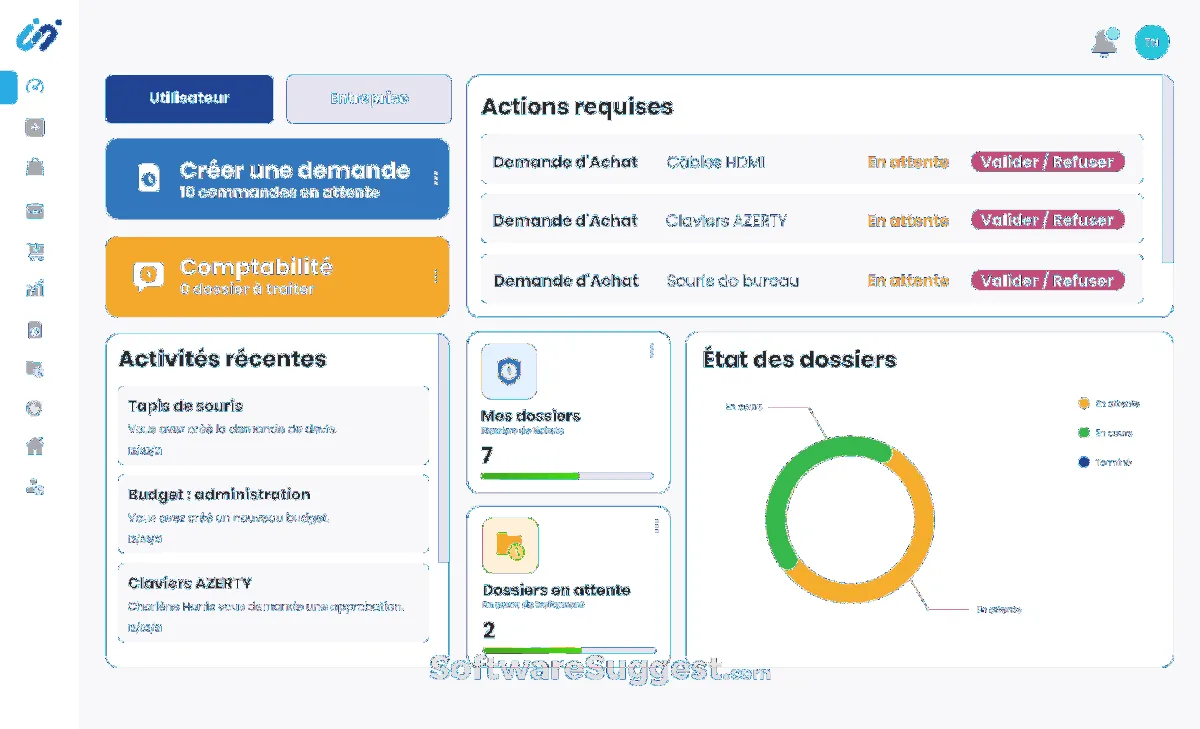This screenshot has height=729, width=1200.
Task: Click Valider / Refuser for Câbles HDMI
Action: coord(1047,162)
